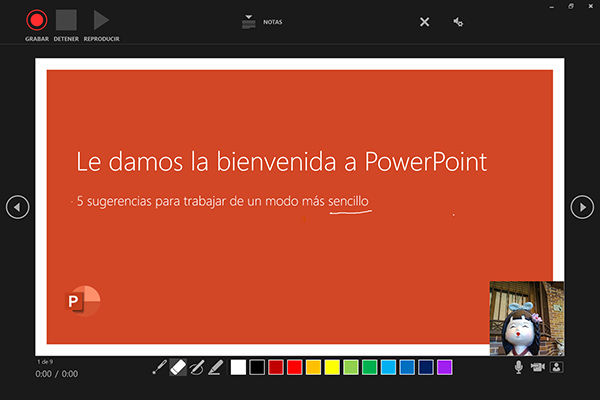This screenshot has height=400, width=600.
Task: Pick the bright red ink color
Action: [294, 367]
